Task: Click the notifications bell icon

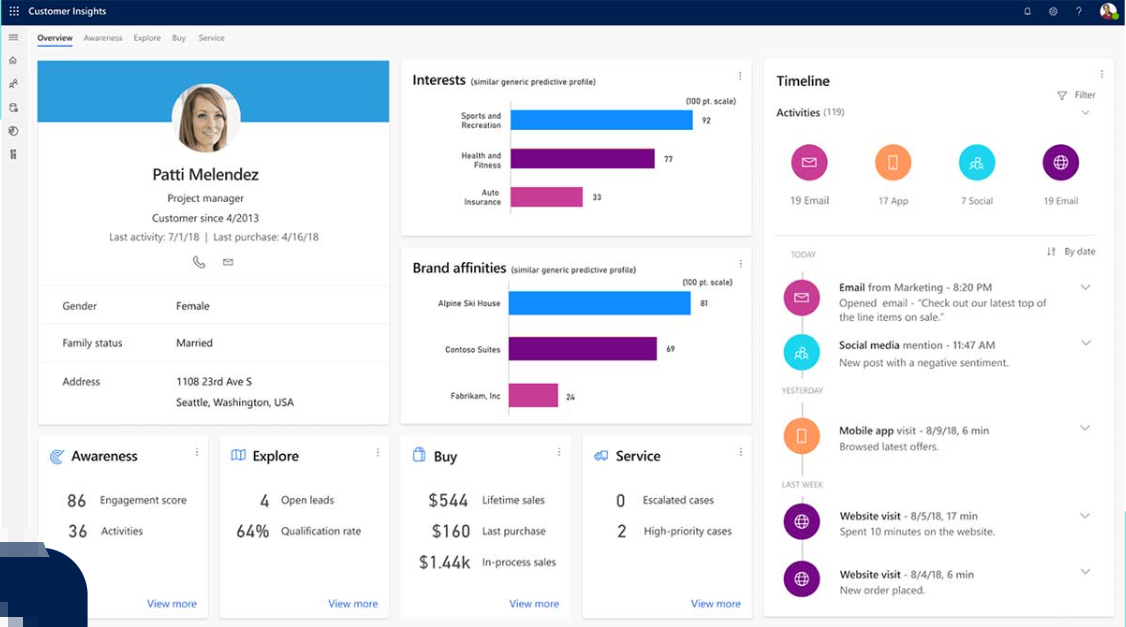Action: (1028, 11)
